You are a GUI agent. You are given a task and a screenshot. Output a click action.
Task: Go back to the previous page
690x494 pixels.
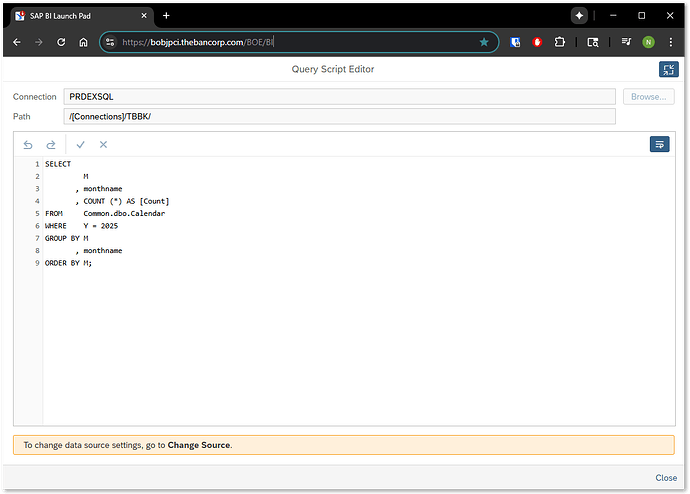(17, 43)
